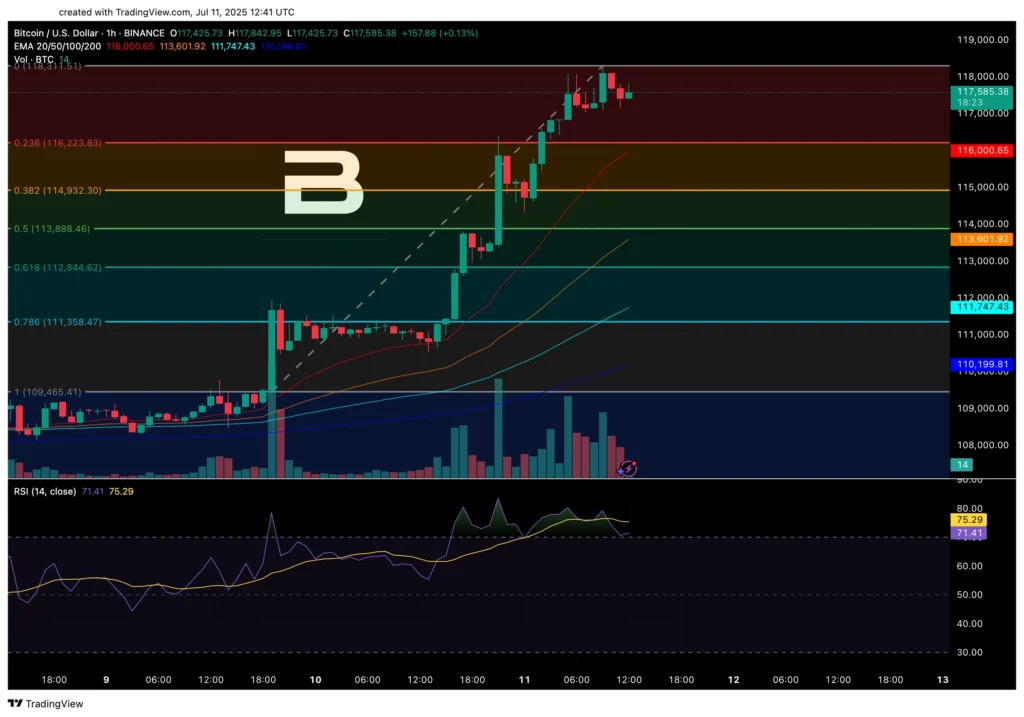Click the 109,000.00 price axis label

(983, 408)
